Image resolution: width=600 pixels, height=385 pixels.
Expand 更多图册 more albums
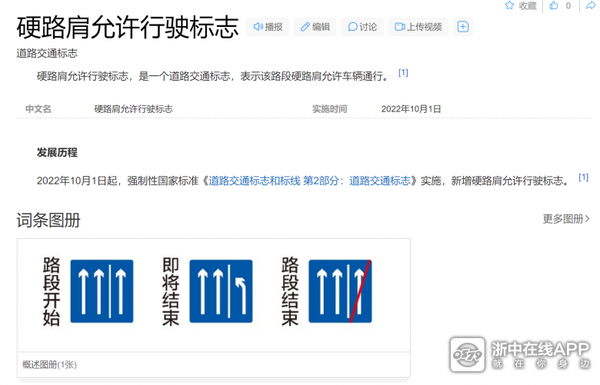566,219
